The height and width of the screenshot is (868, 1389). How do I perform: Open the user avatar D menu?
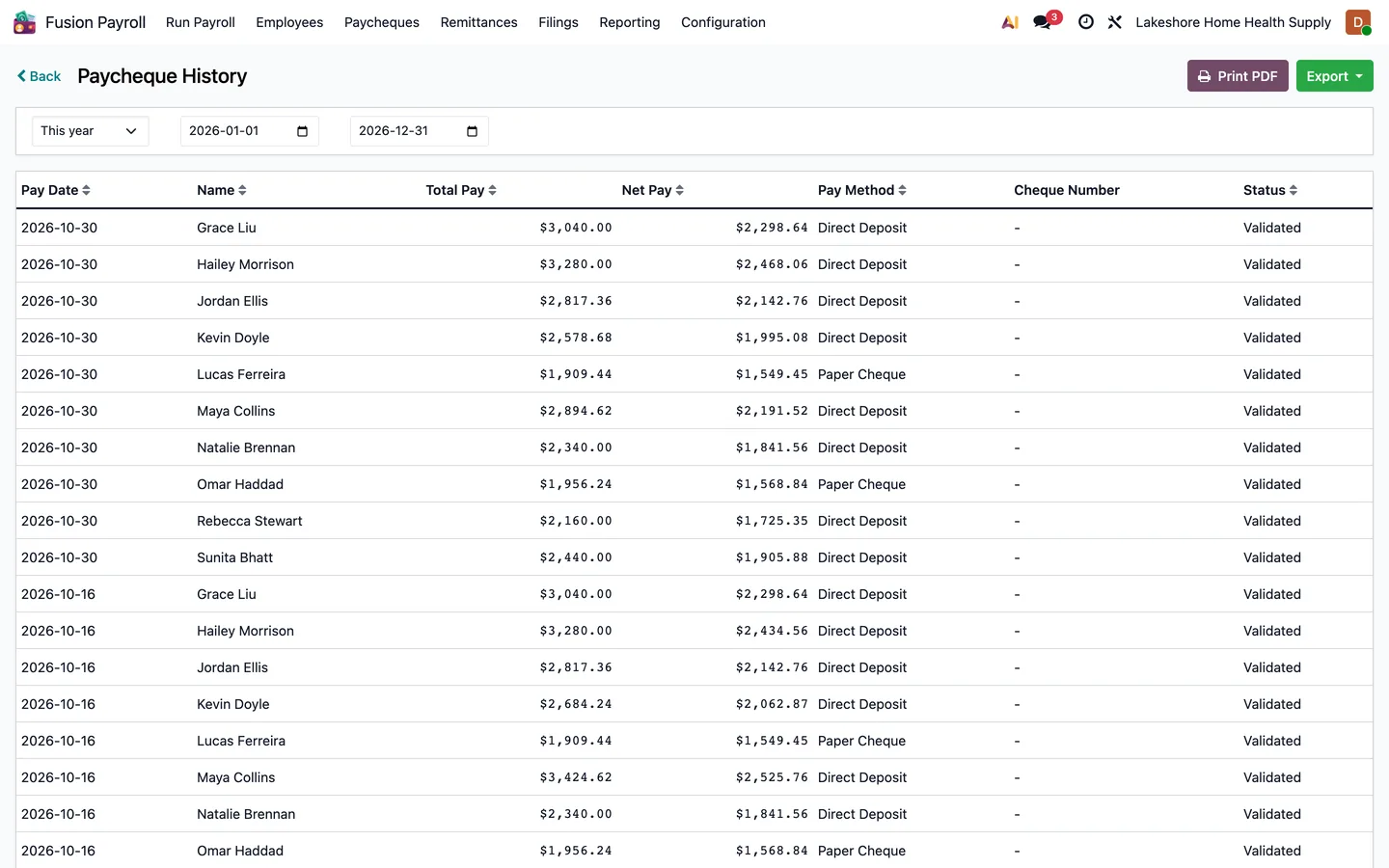coord(1358,22)
